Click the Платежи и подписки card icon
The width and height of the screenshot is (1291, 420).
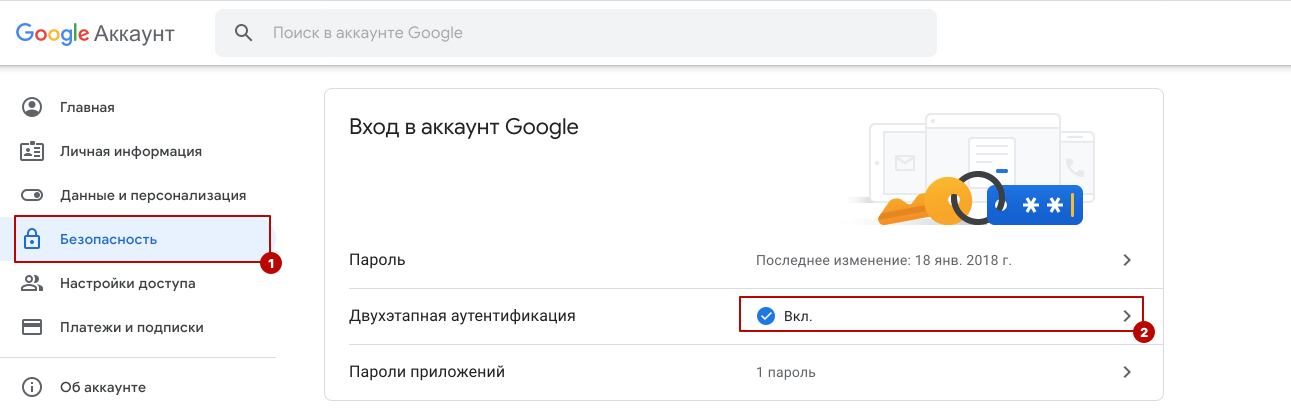coord(32,326)
